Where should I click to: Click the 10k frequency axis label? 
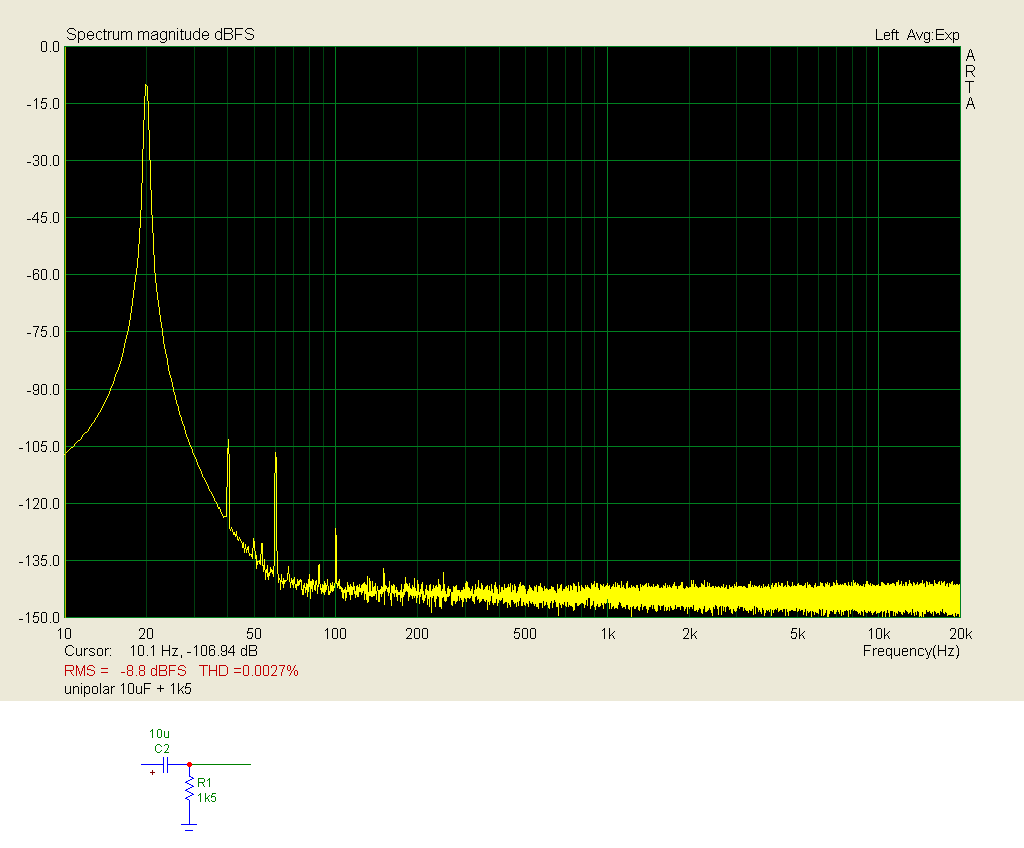879,634
